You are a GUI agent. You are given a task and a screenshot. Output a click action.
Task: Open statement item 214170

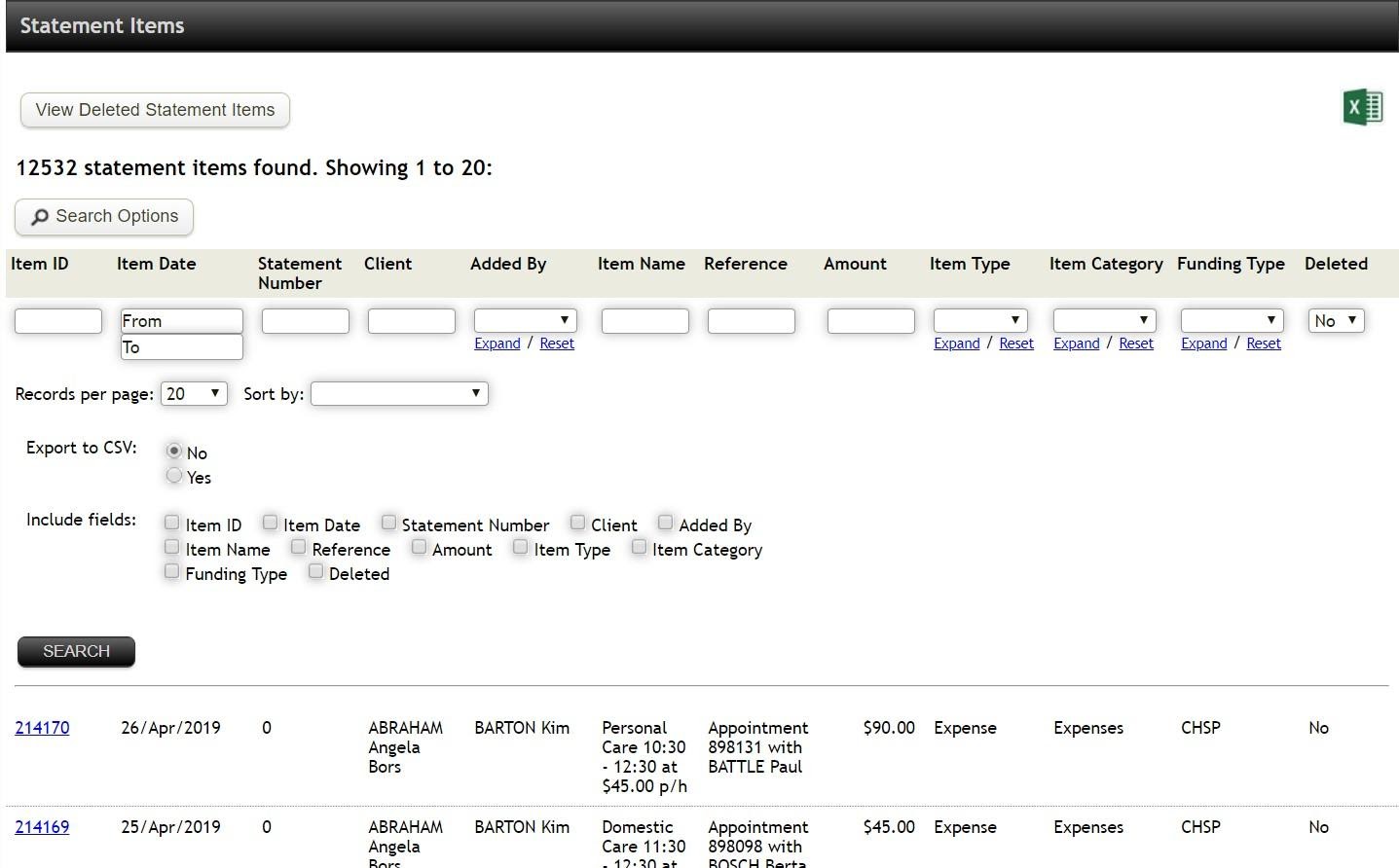(x=42, y=727)
